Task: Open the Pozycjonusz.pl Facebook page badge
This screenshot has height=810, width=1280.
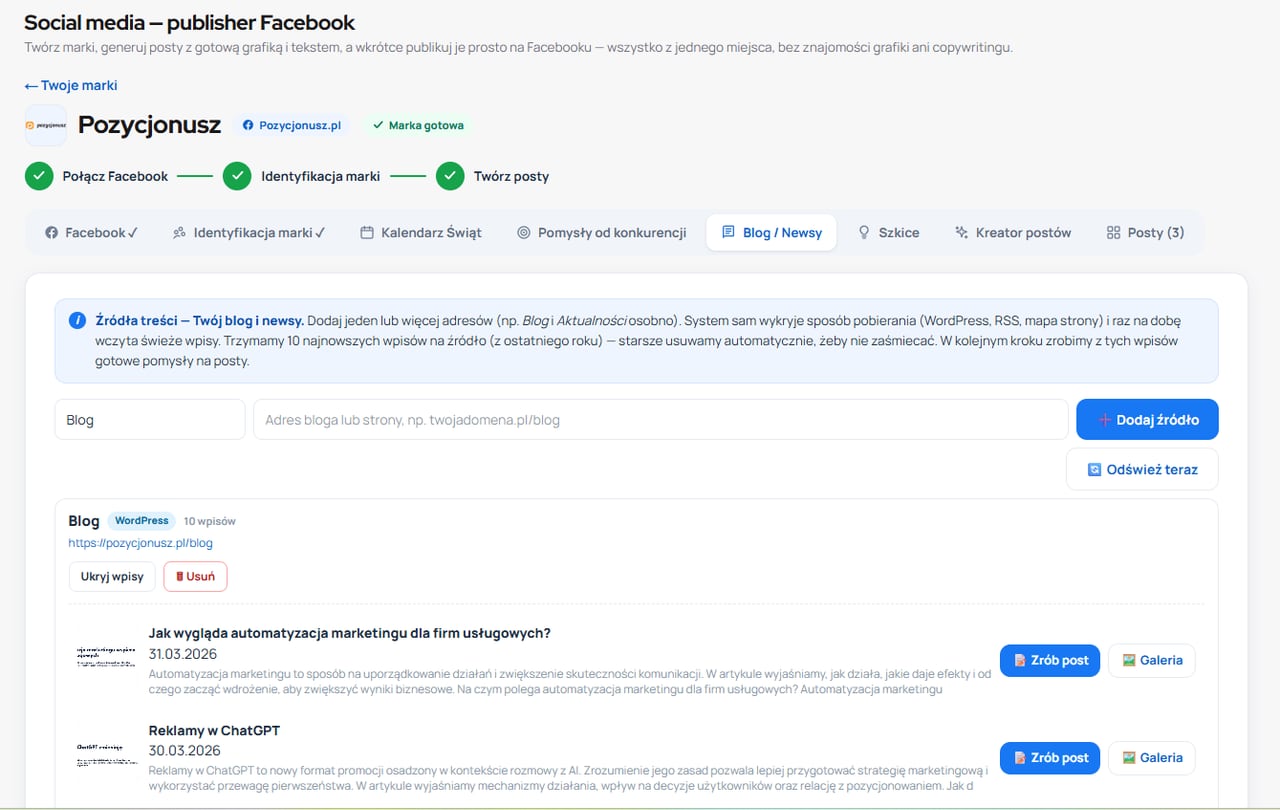Action: pos(293,125)
